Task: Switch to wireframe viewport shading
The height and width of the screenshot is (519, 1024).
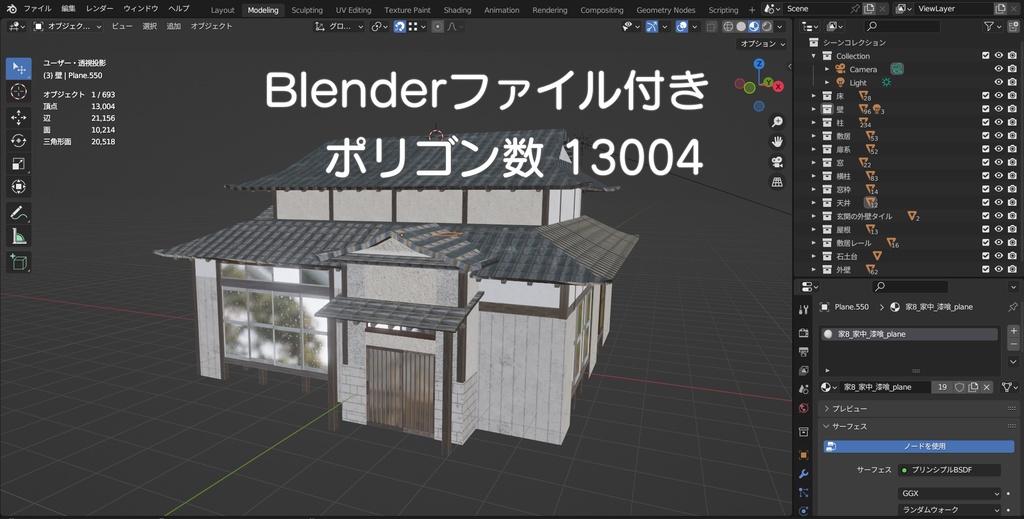Action: [x=728, y=27]
